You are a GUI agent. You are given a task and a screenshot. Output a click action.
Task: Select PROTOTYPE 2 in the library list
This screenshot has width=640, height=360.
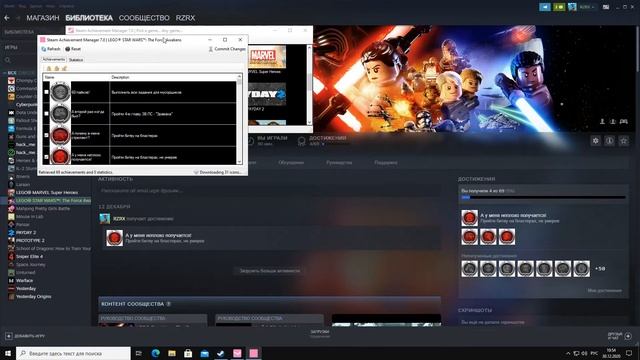[30, 240]
